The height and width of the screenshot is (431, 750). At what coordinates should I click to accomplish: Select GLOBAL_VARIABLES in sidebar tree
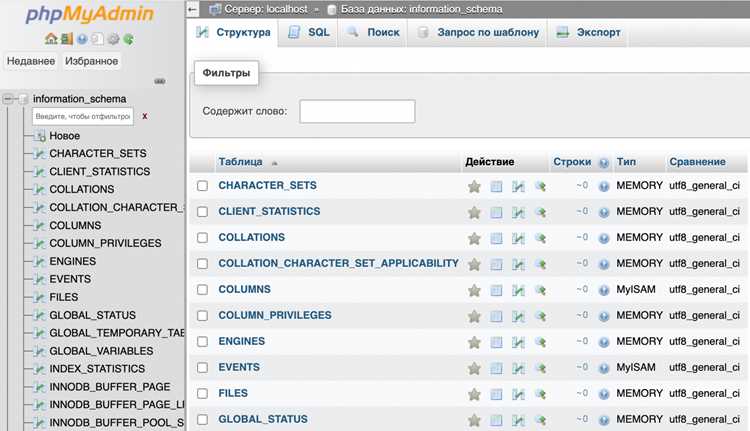pos(101,351)
